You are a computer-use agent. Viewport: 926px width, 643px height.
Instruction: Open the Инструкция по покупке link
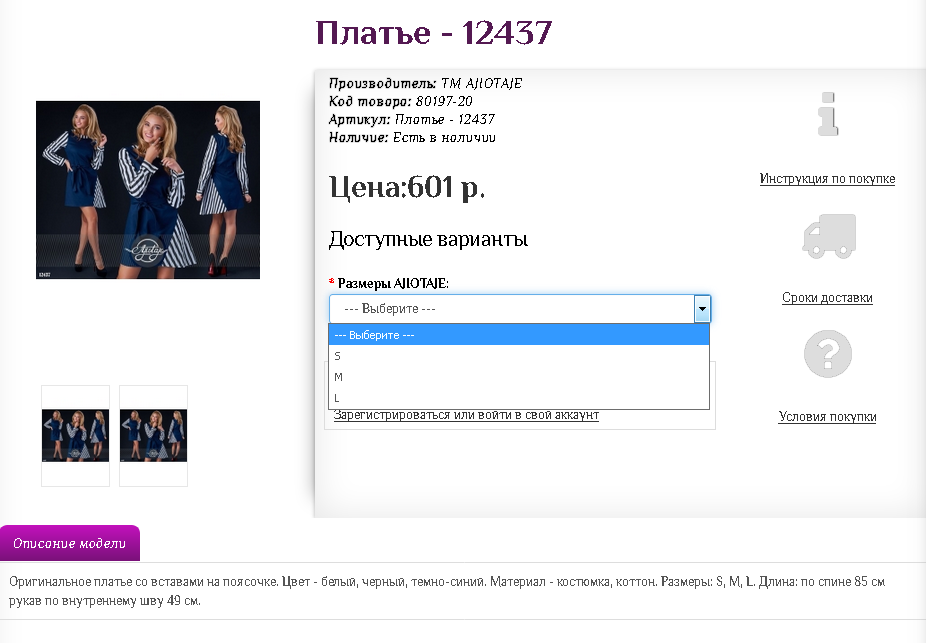[827, 179]
